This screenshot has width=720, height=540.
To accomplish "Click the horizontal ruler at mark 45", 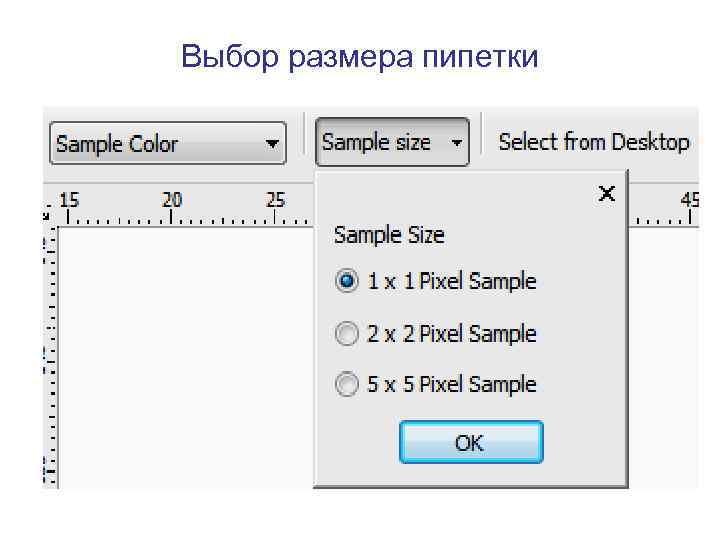I will tap(690, 207).
